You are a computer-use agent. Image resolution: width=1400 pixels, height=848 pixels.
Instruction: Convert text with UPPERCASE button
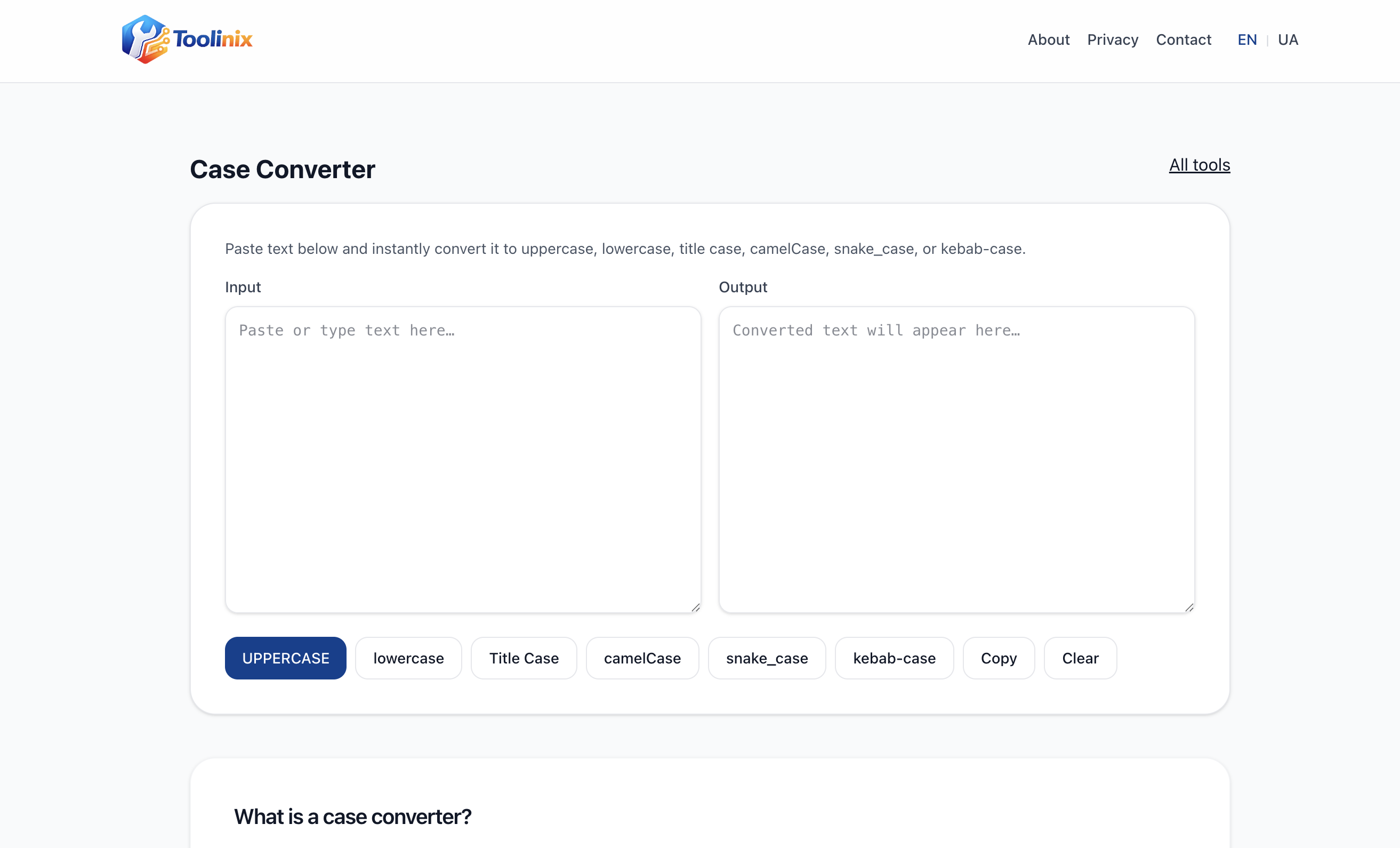point(285,658)
